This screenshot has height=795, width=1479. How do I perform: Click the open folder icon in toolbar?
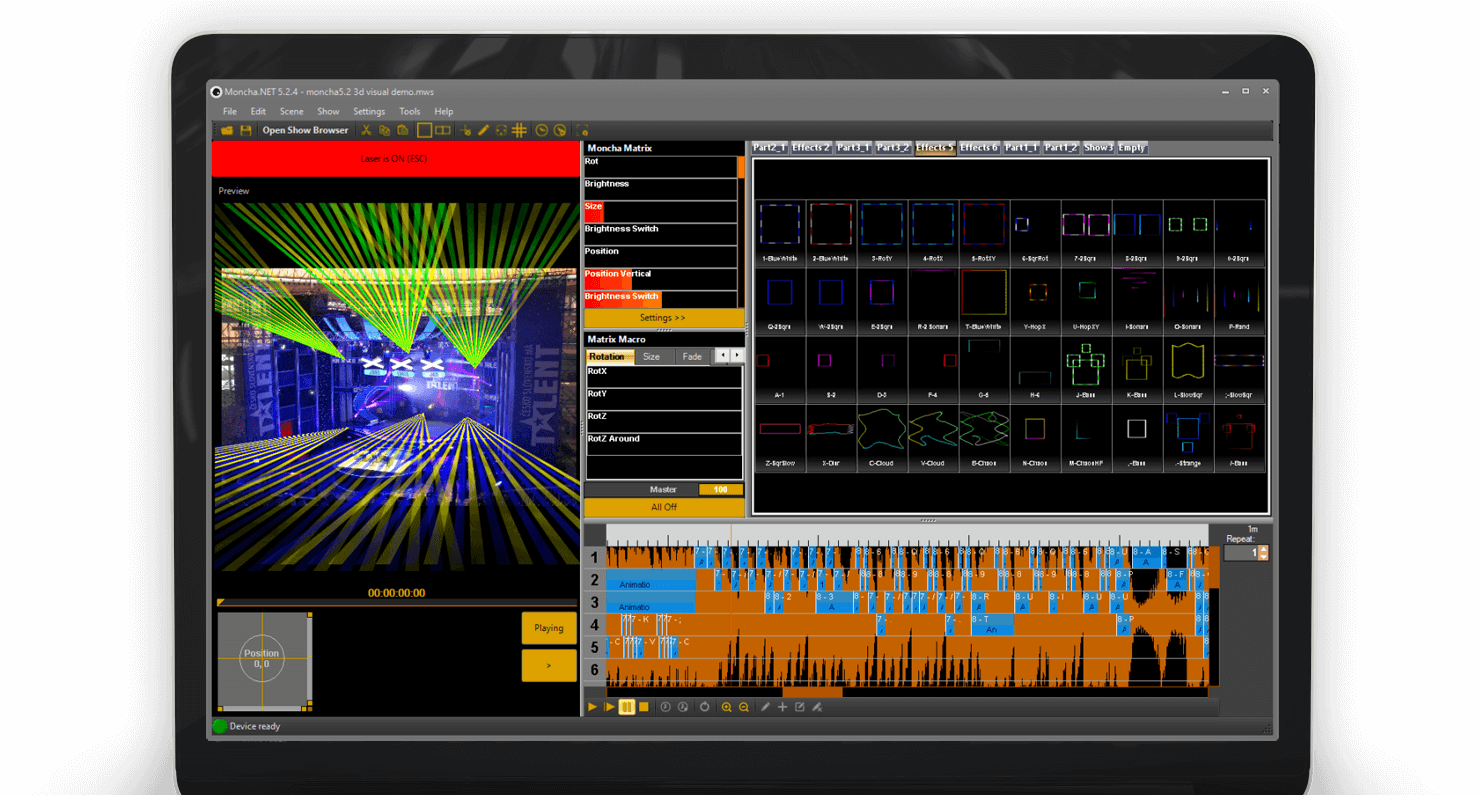(227, 130)
